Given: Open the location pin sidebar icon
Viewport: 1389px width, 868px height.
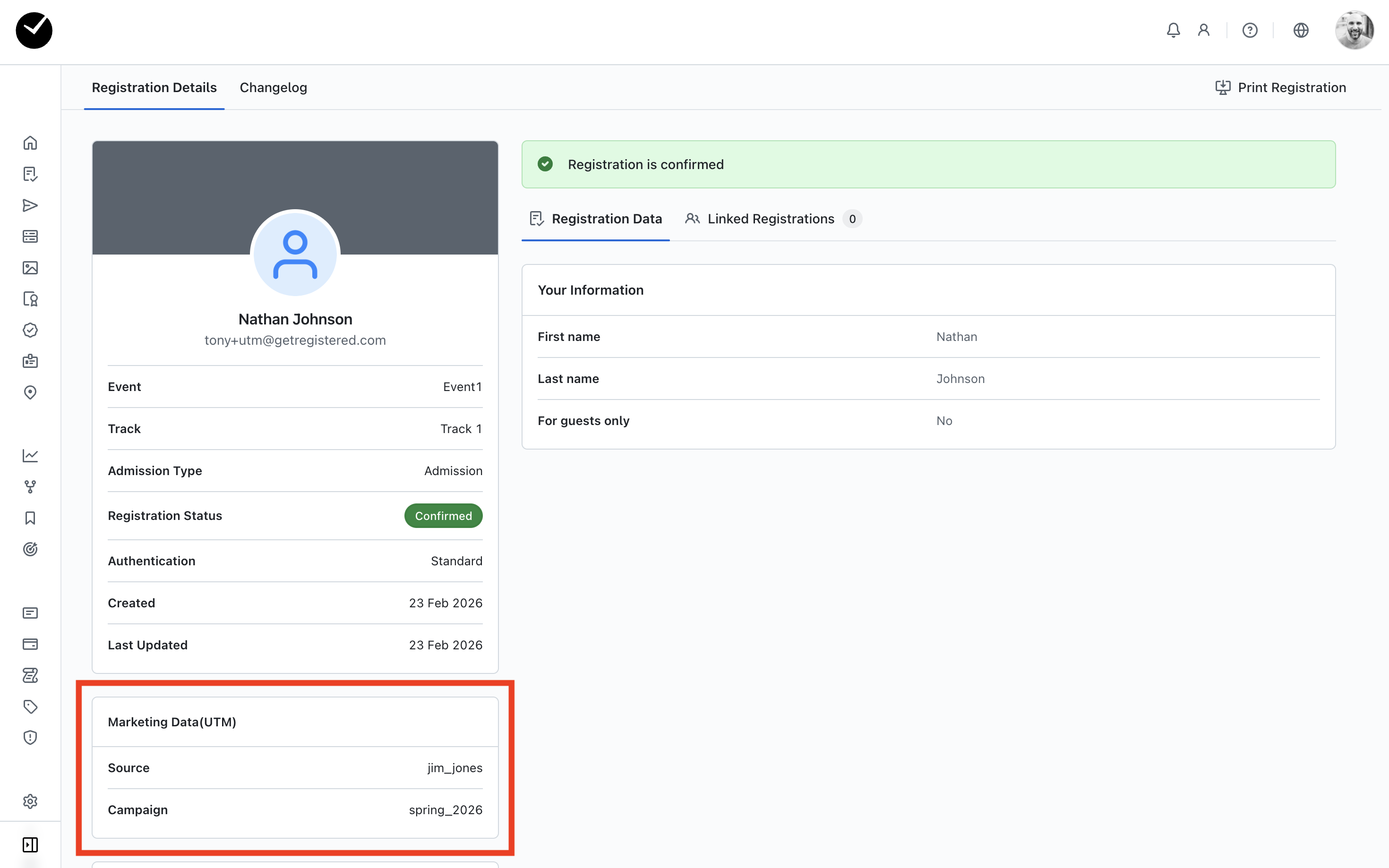Looking at the screenshot, I should (30, 392).
